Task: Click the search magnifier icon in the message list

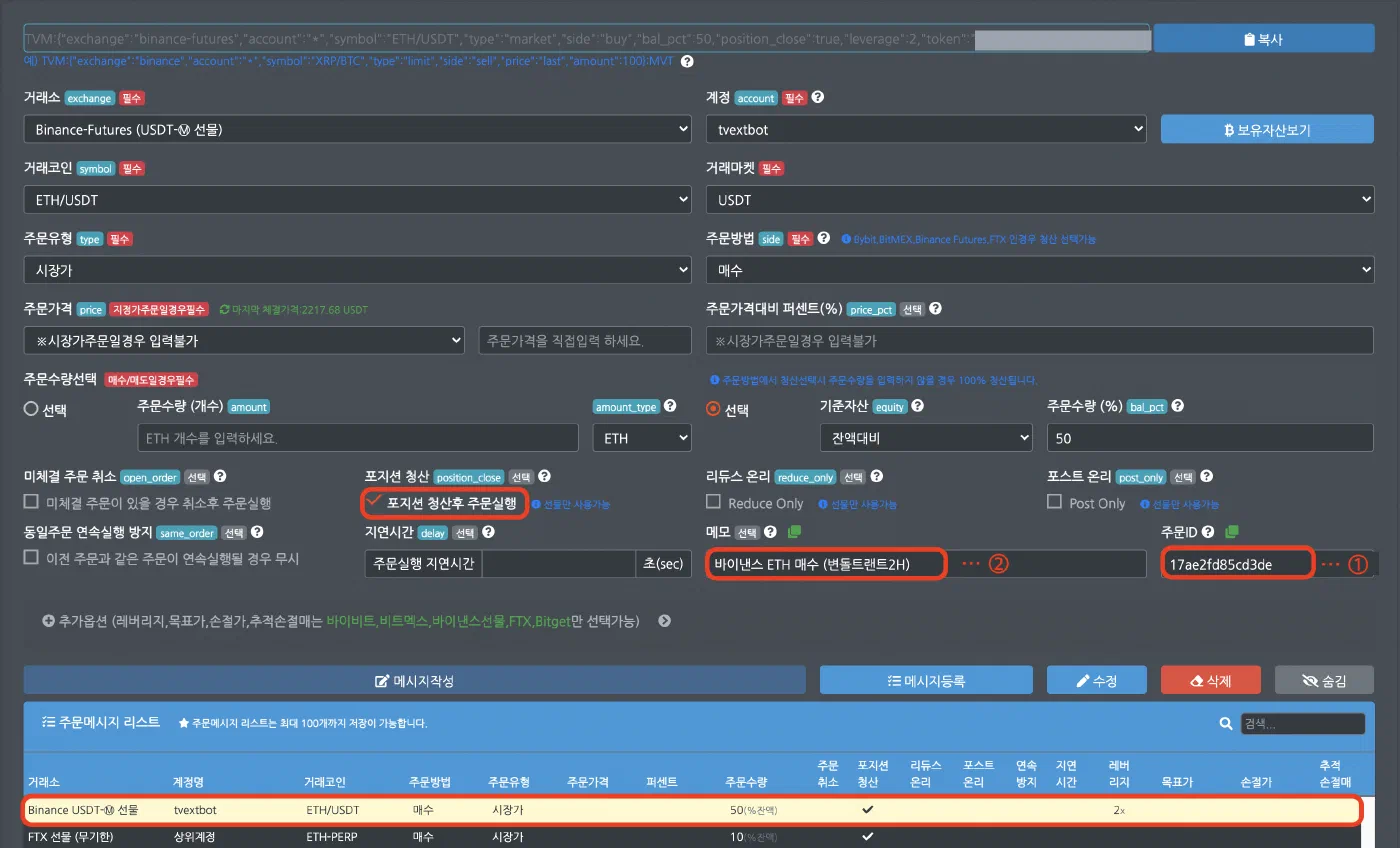Action: (x=1226, y=723)
